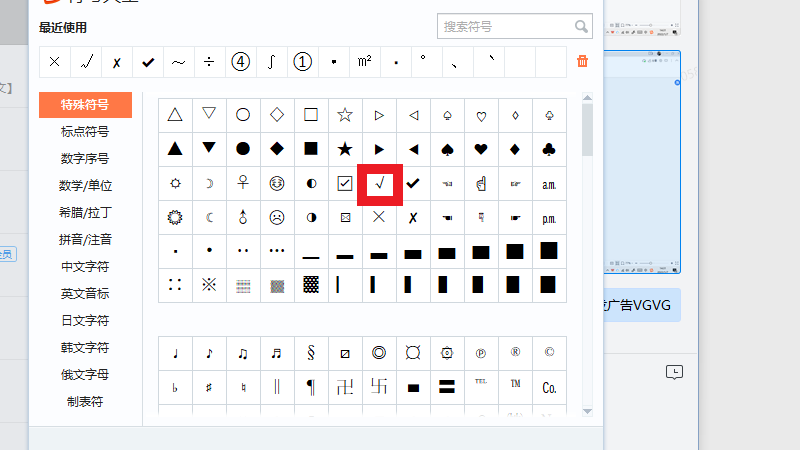
Task: Insert the hollow star symbol
Action: point(345,115)
